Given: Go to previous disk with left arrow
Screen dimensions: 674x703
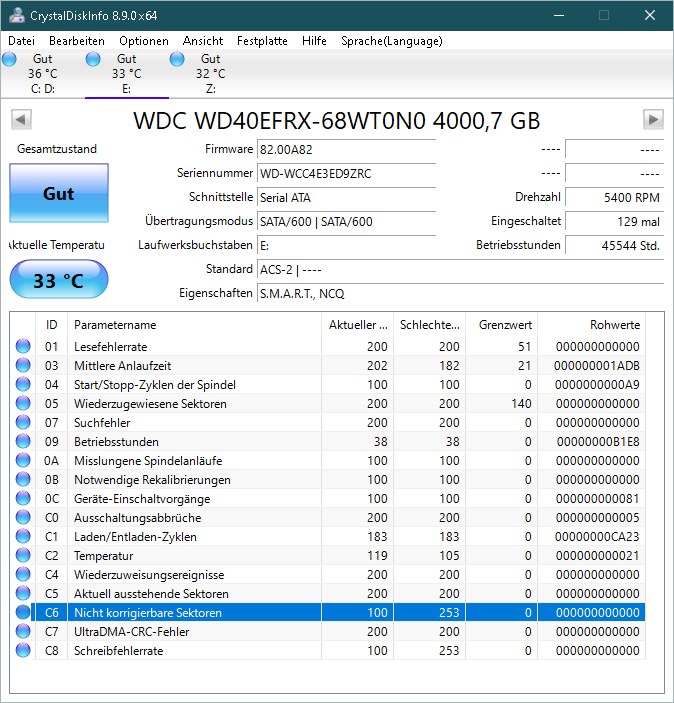Looking at the screenshot, I should pyautogui.click(x=21, y=120).
